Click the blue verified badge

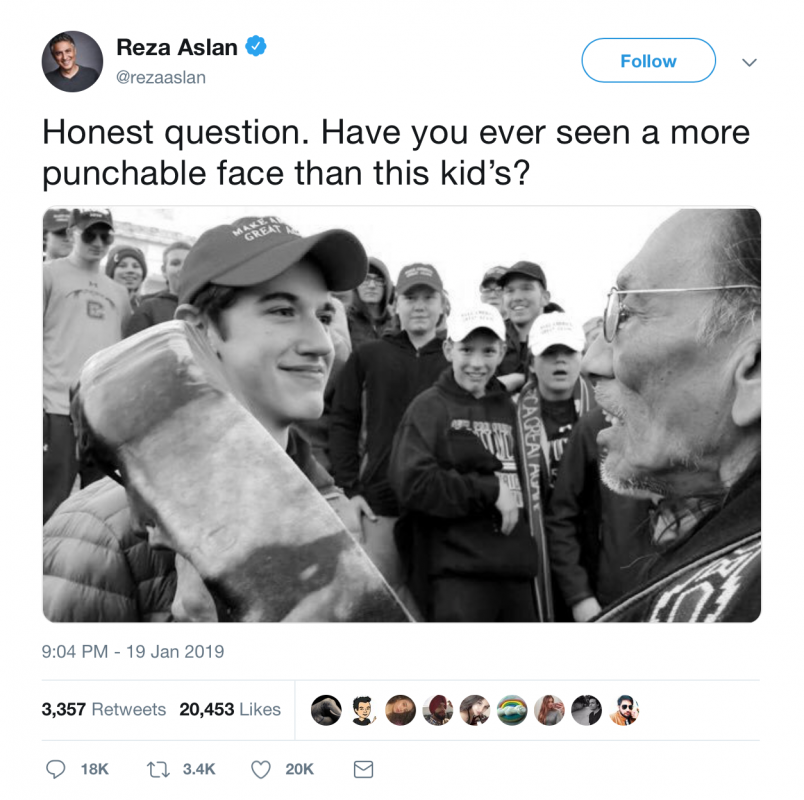point(255,46)
